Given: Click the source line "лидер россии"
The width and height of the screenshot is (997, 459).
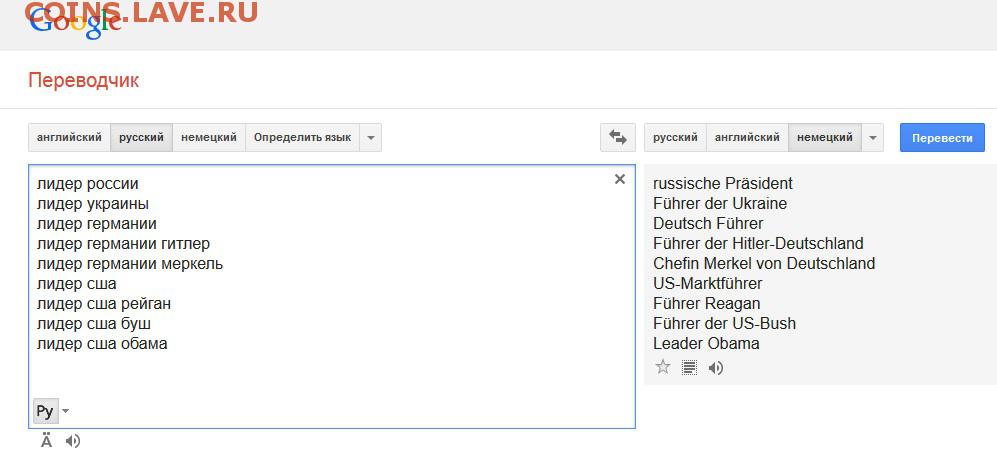Looking at the screenshot, I should (x=88, y=184).
